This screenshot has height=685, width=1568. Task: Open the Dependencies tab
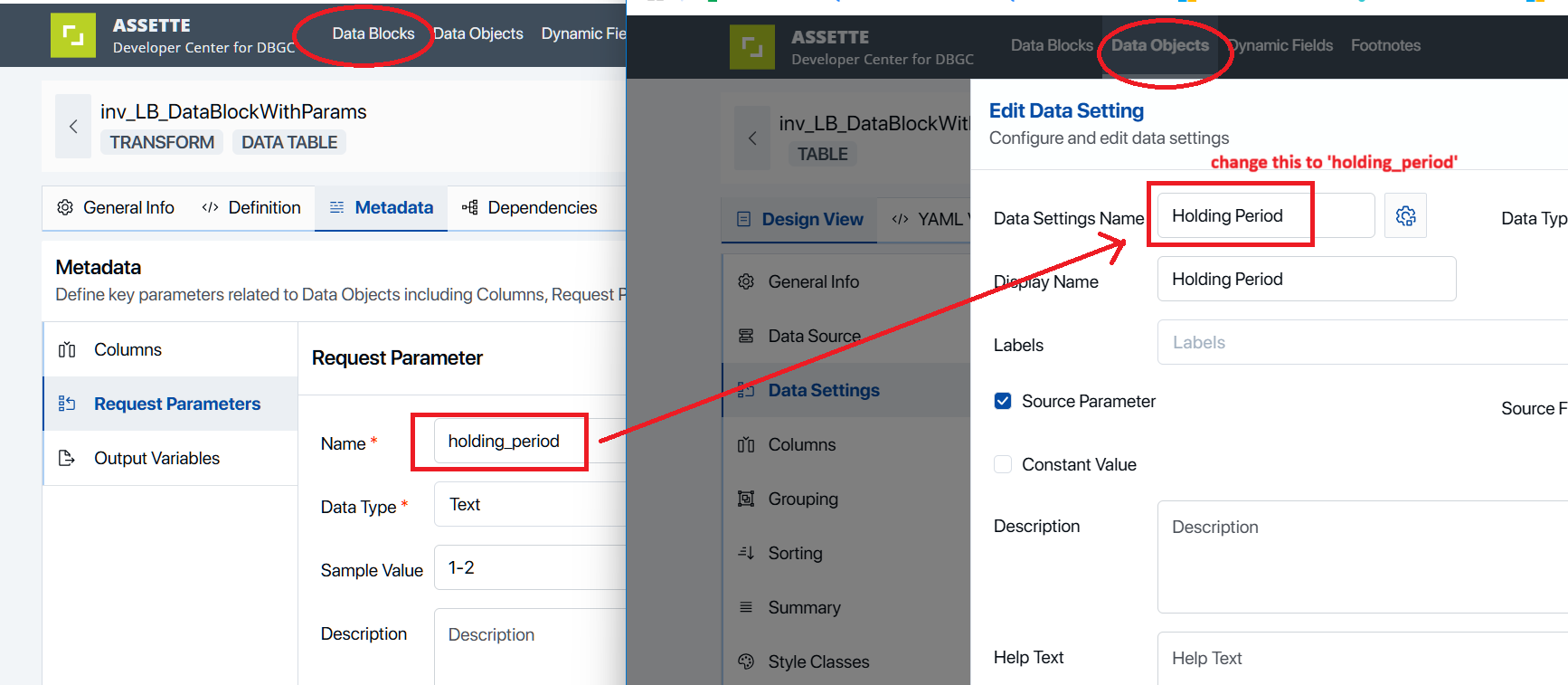click(x=529, y=208)
